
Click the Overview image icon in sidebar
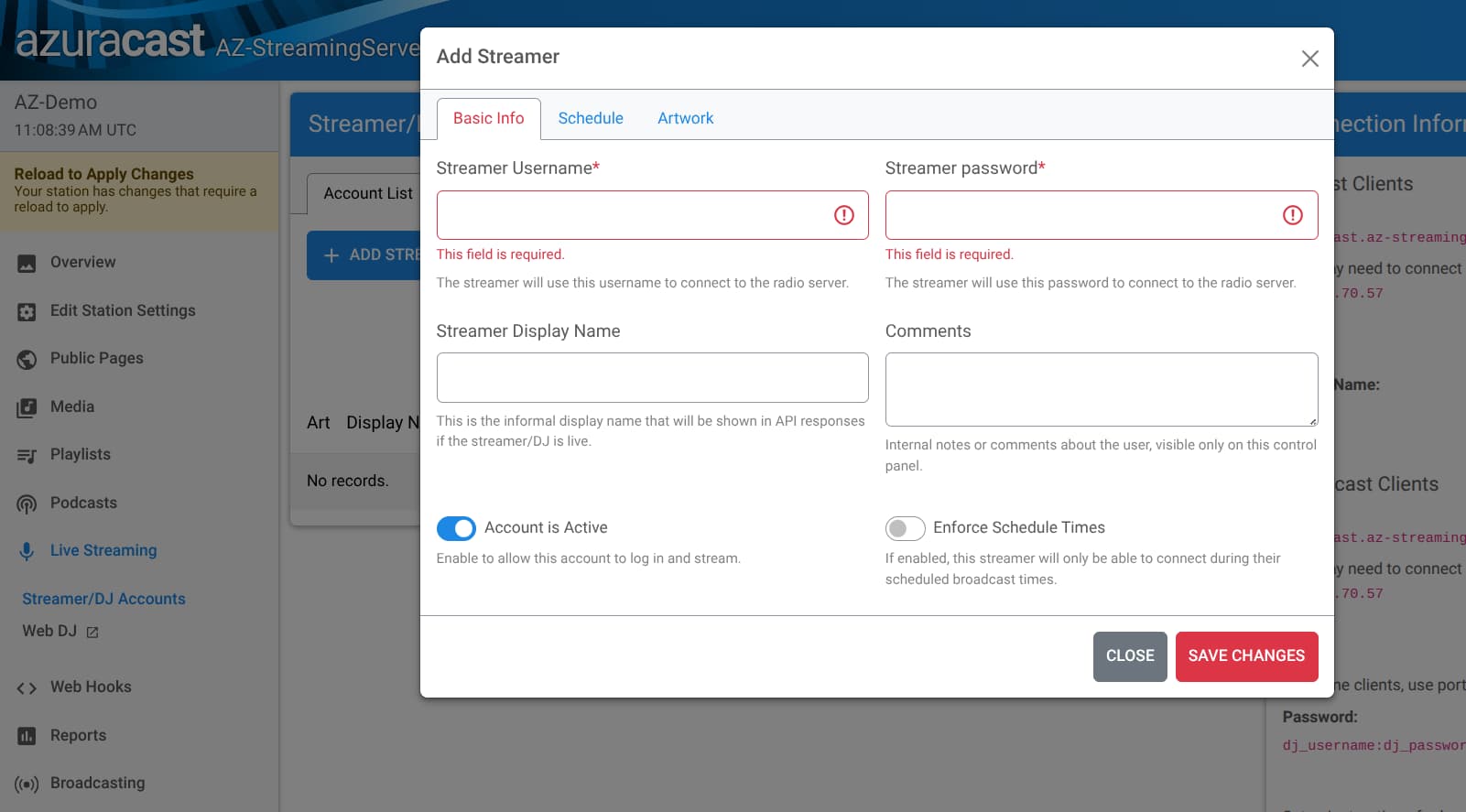[x=27, y=264]
